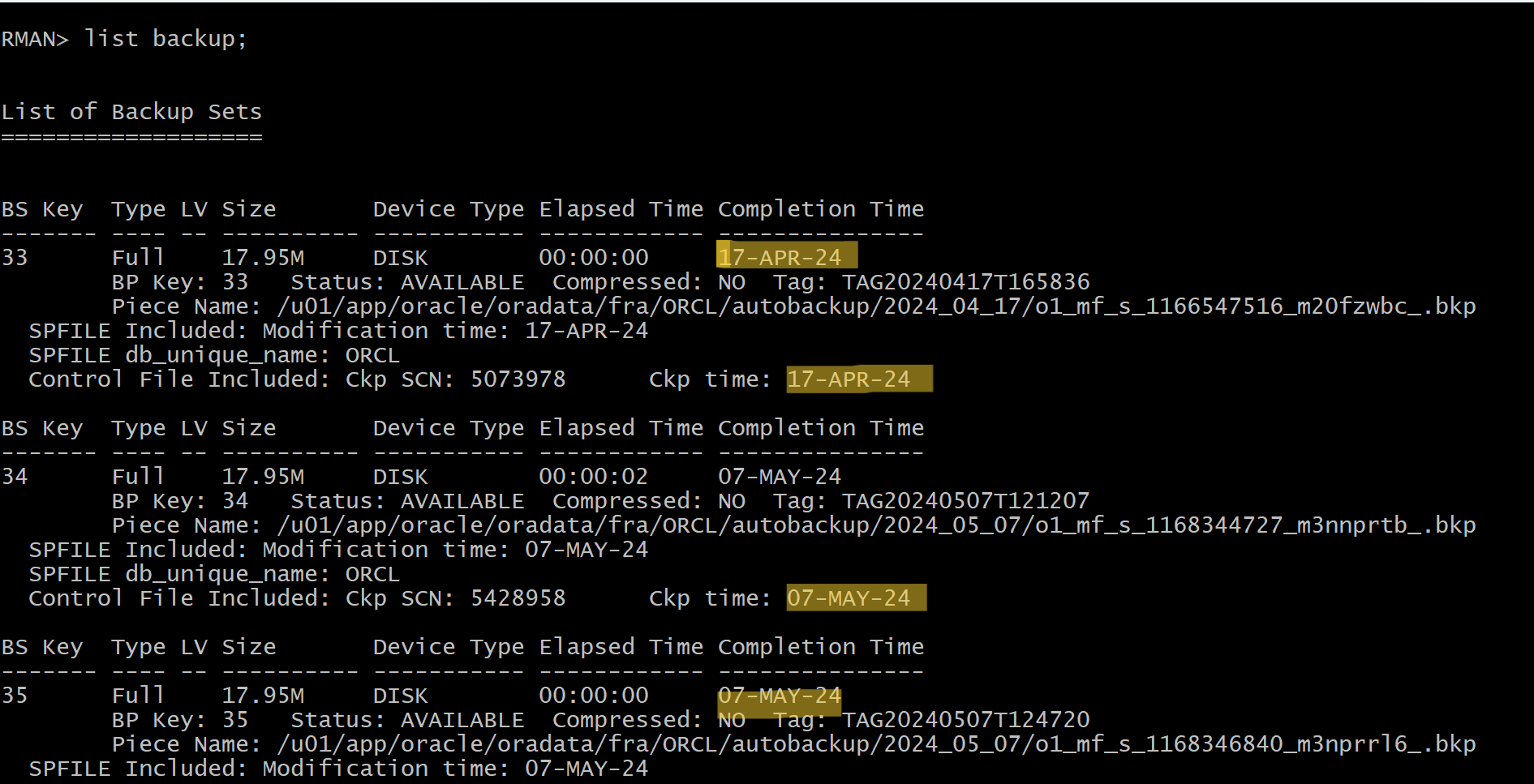Click 'Compressed: NO' in backup set 33
Viewport: 1534px width, 784px height.
[649, 282]
